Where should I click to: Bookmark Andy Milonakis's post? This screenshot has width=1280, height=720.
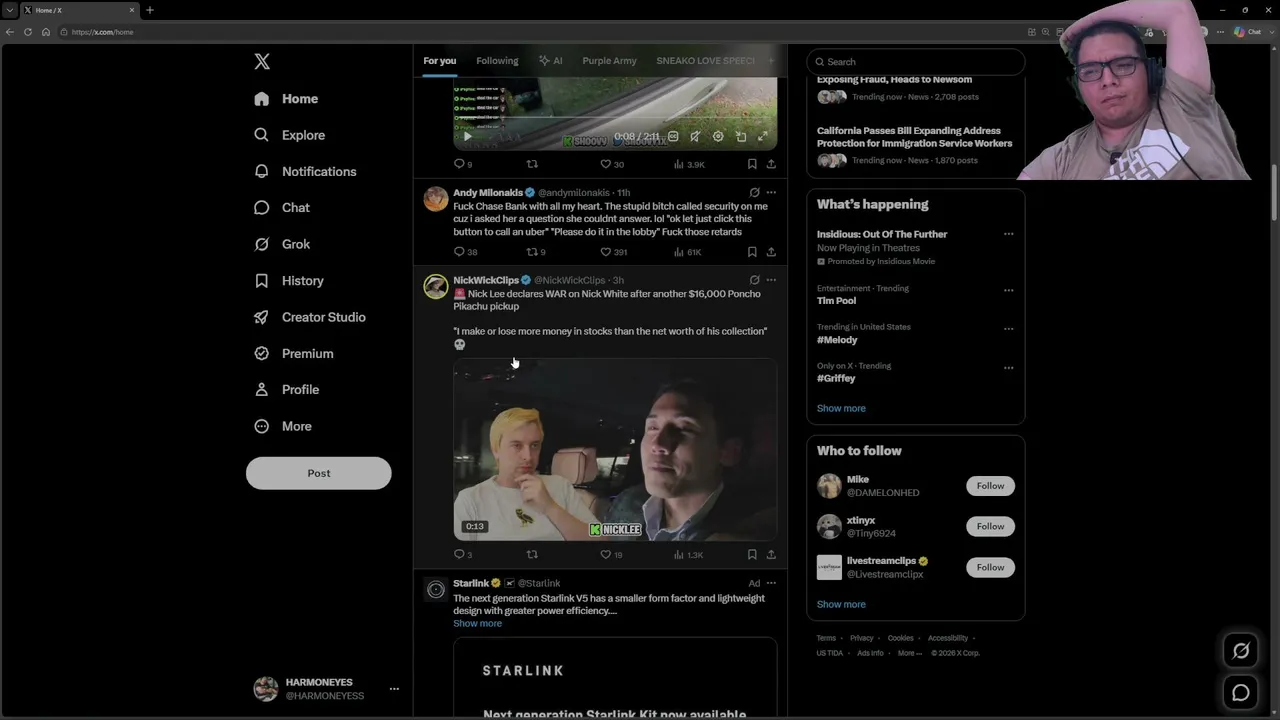(x=752, y=252)
